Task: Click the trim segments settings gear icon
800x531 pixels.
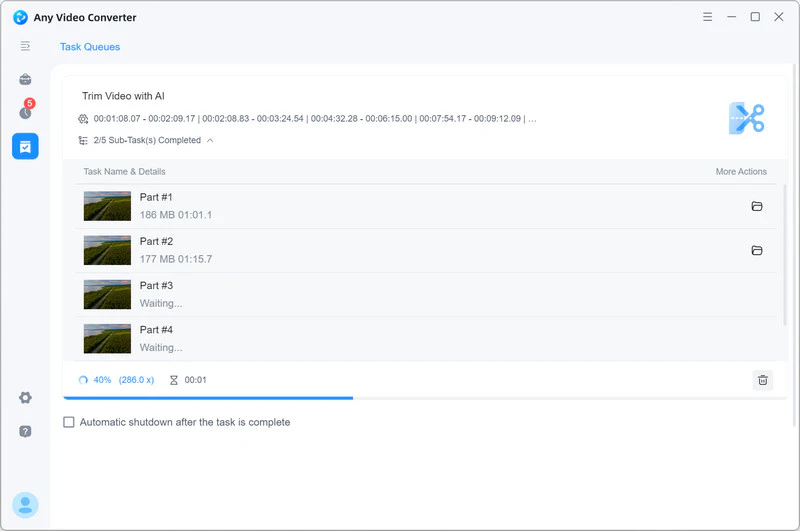Action: pos(83,119)
